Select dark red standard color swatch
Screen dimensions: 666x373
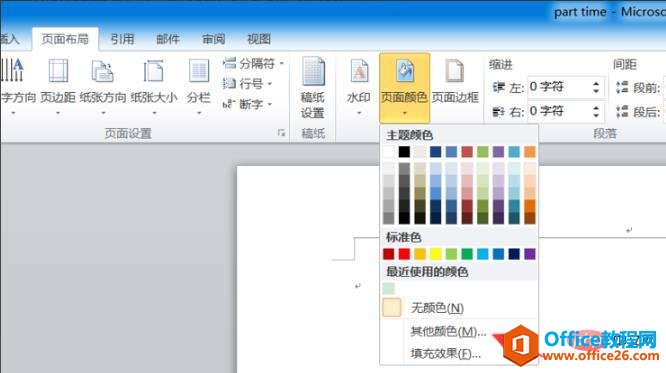tap(389, 254)
